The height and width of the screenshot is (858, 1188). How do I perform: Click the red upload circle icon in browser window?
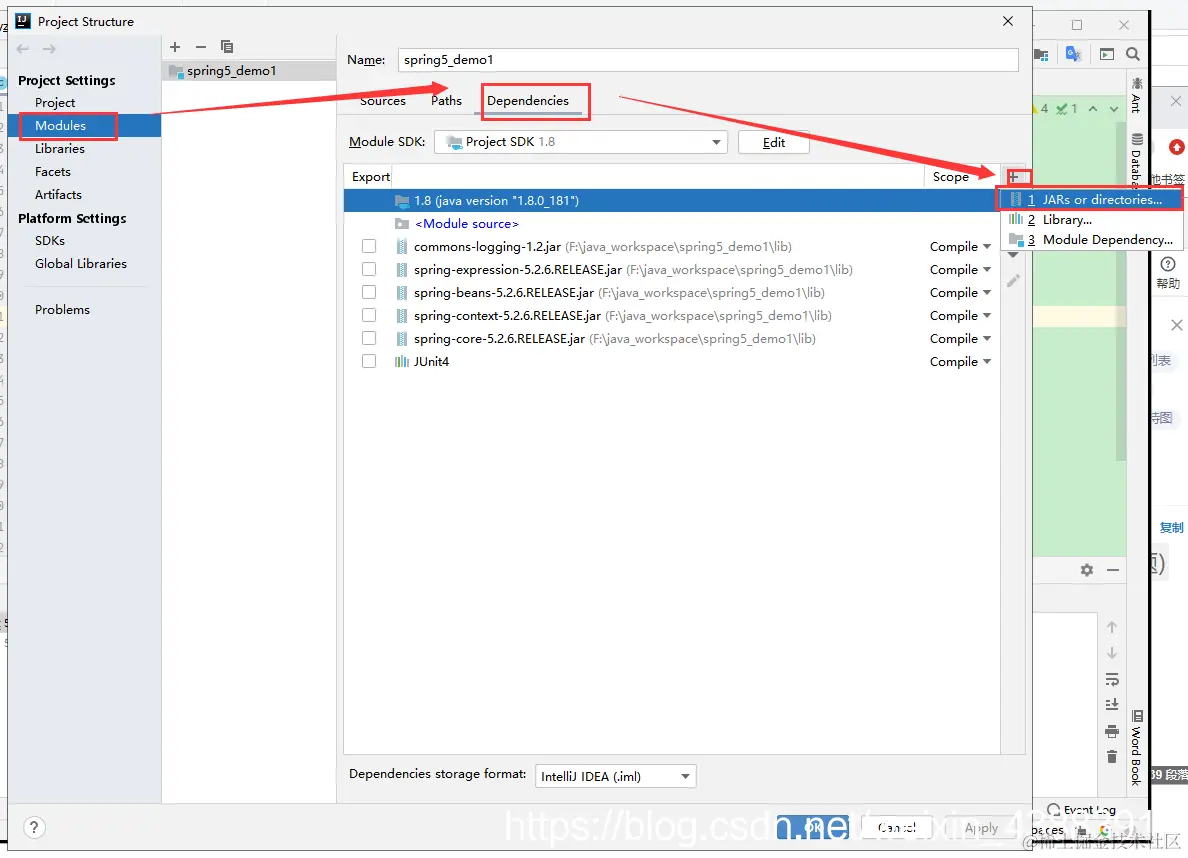coord(1176,147)
